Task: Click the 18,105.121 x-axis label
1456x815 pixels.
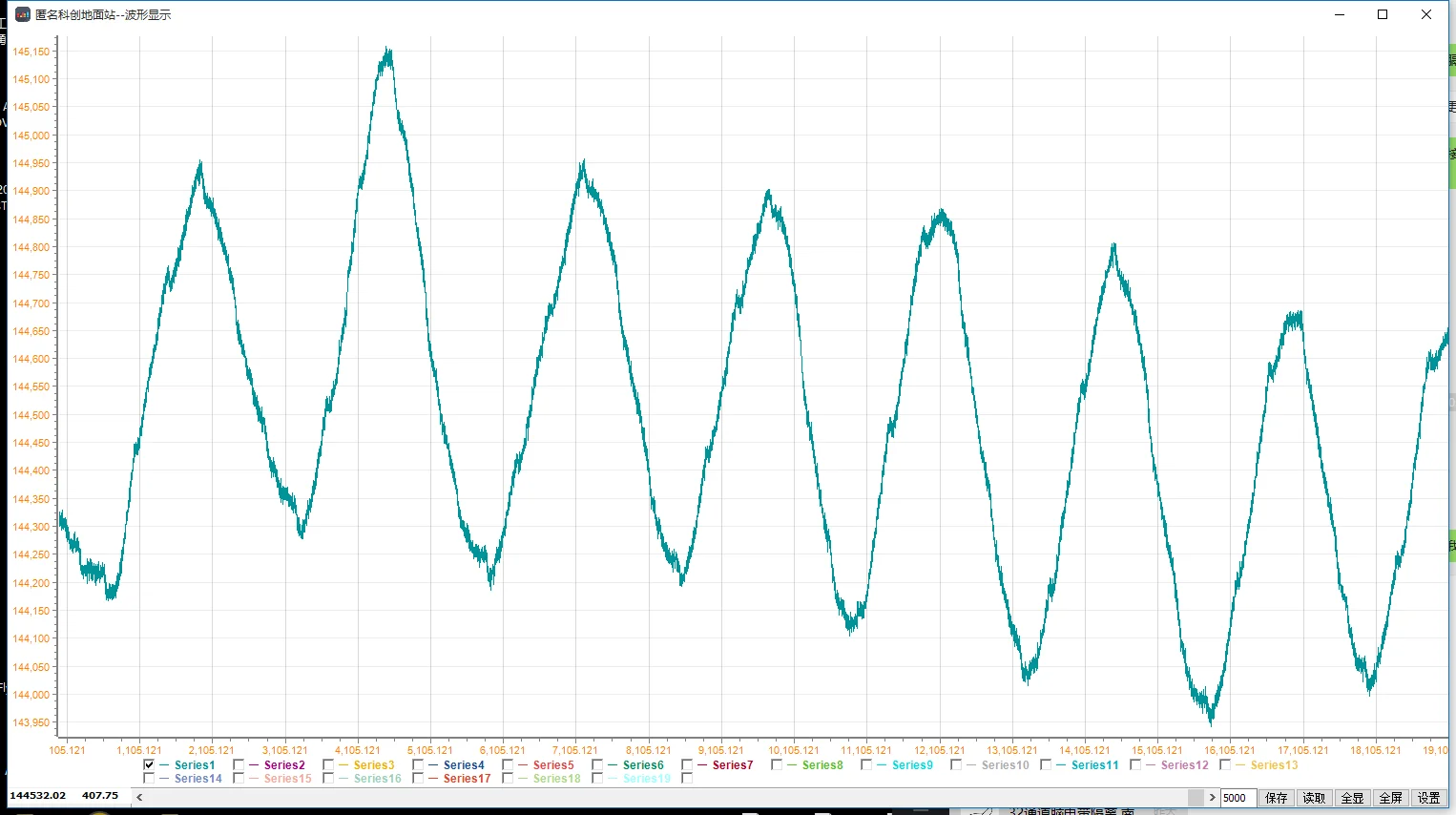Action: pyautogui.click(x=1376, y=750)
